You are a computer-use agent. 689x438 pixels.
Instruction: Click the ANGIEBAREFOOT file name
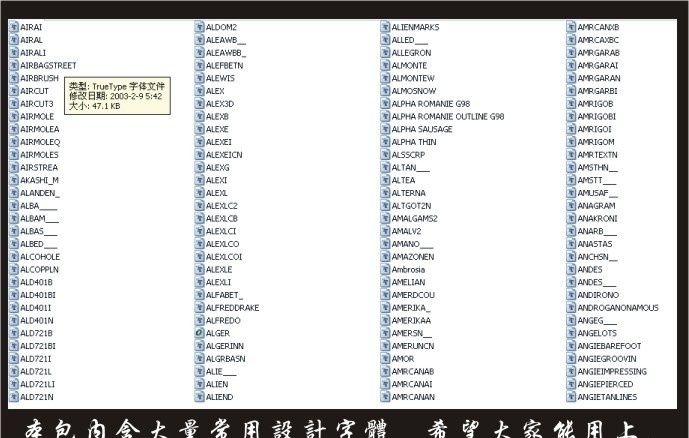pyautogui.click(x=609, y=346)
